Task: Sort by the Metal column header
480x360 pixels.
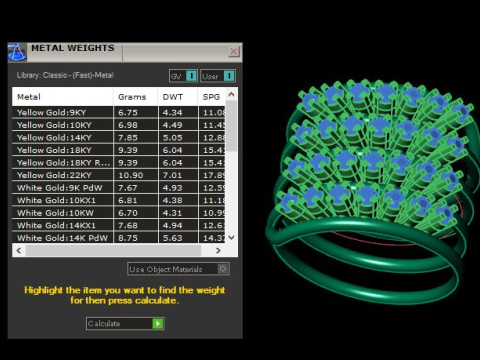Action: 63,97
